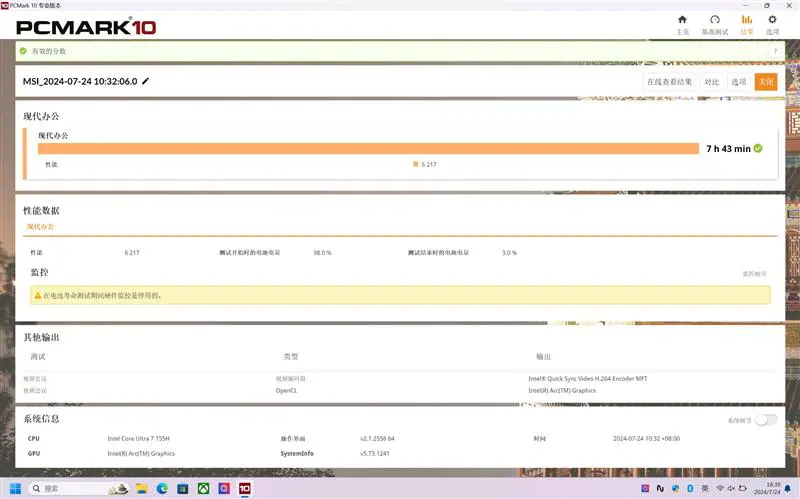This screenshot has width=800, height=499.
Task: Click the warning triangle in monitoring notice
Action: 38,295
